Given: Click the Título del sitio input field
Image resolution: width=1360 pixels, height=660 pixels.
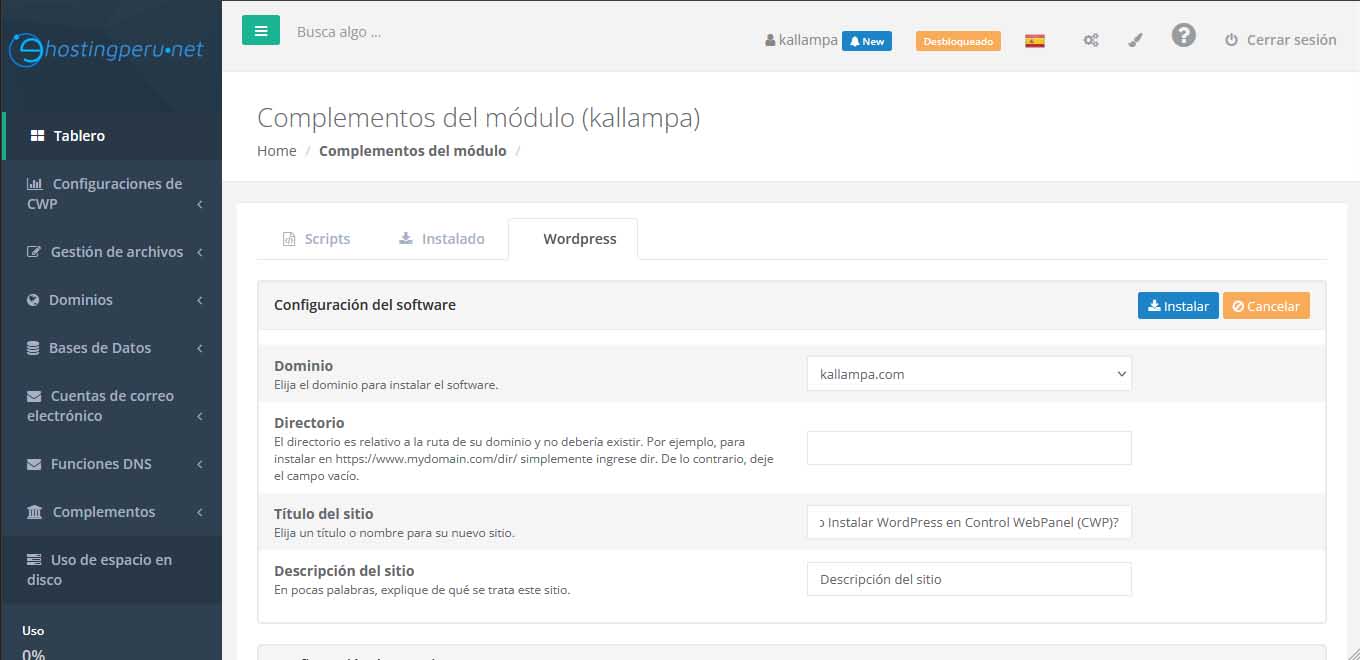Looking at the screenshot, I should click(969, 522).
